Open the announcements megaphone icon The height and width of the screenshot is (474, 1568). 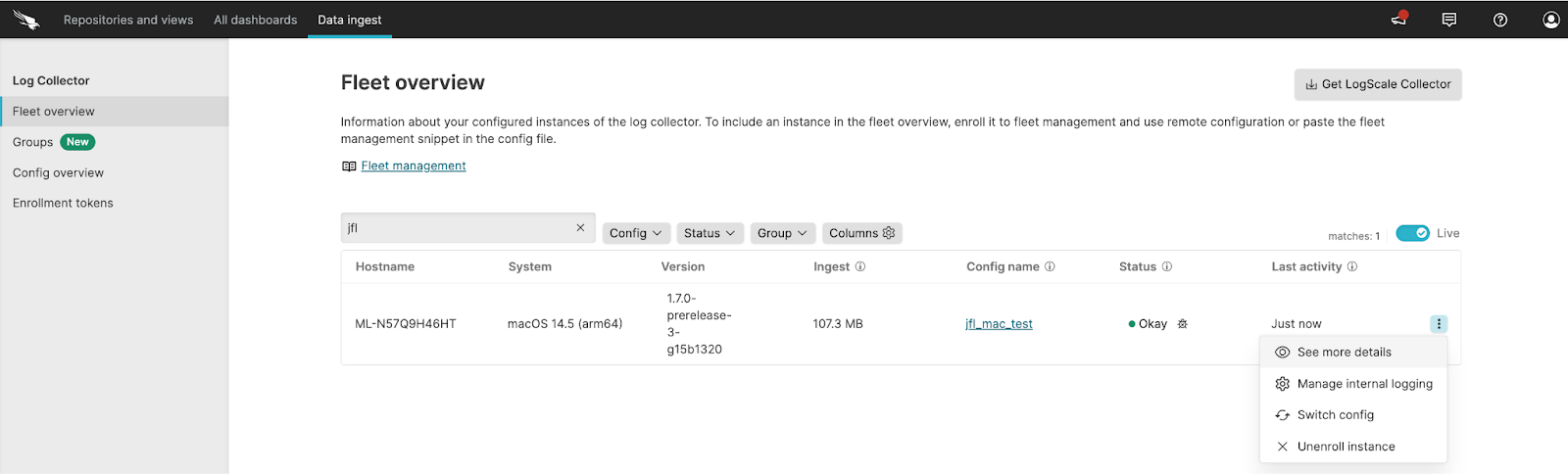coord(1399,19)
